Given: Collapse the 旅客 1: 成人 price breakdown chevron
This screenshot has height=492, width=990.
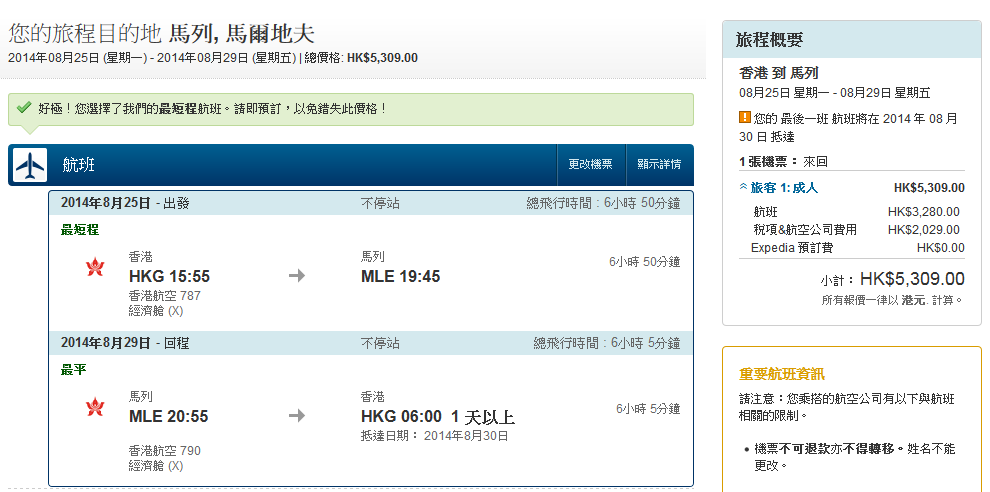Looking at the screenshot, I should (x=743, y=187).
